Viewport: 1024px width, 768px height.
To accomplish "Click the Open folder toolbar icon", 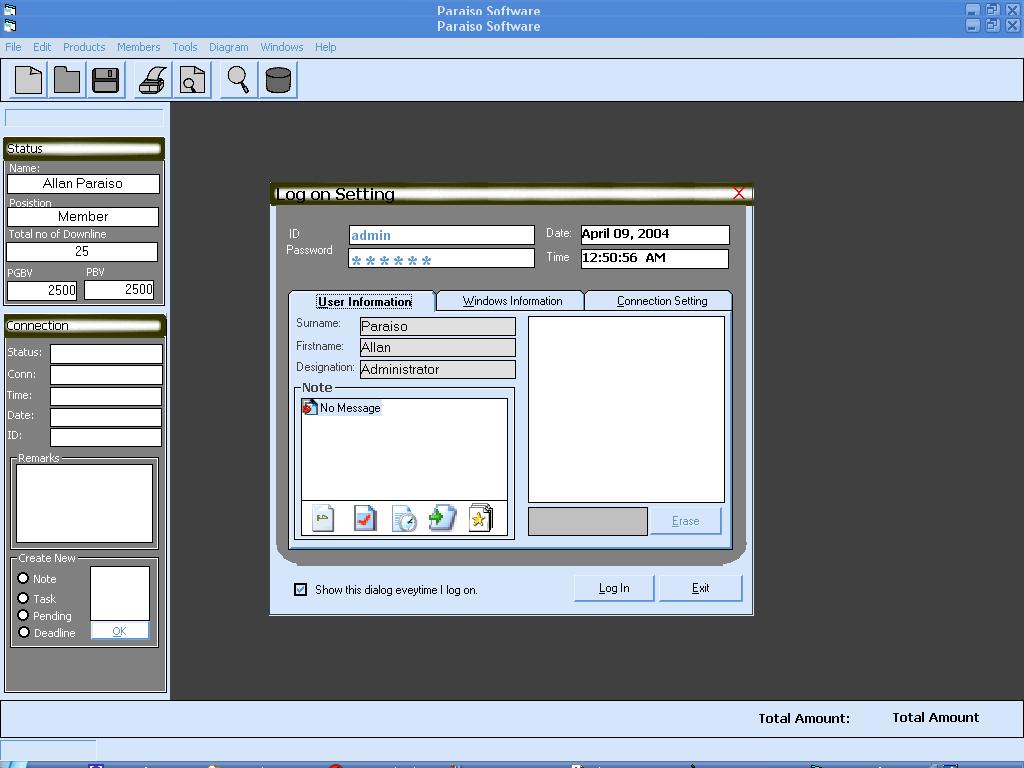I will (67, 80).
